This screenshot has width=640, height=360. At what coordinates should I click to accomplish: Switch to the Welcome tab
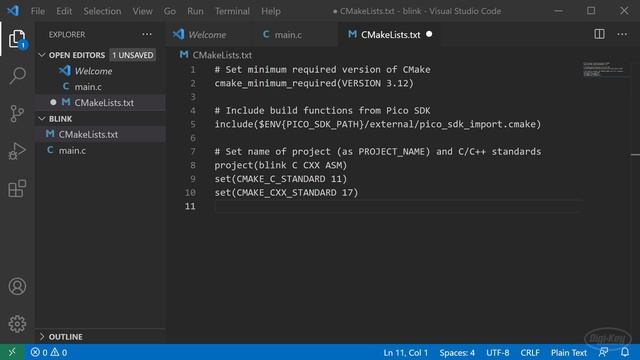pyautogui.click(x=207, y=35)
